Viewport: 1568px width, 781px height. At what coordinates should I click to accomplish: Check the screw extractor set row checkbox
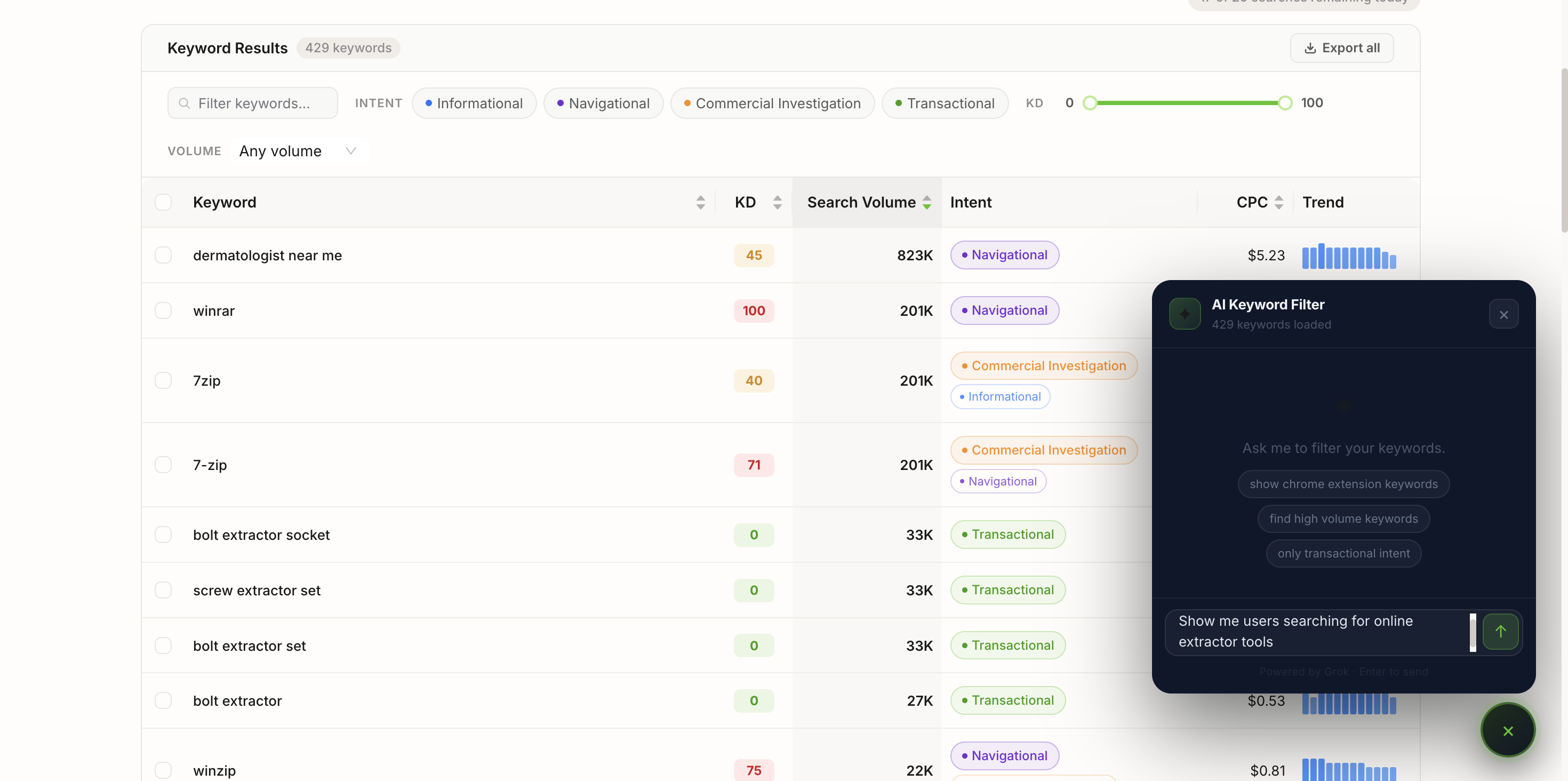pyautogui.click(x=163, y=590)
